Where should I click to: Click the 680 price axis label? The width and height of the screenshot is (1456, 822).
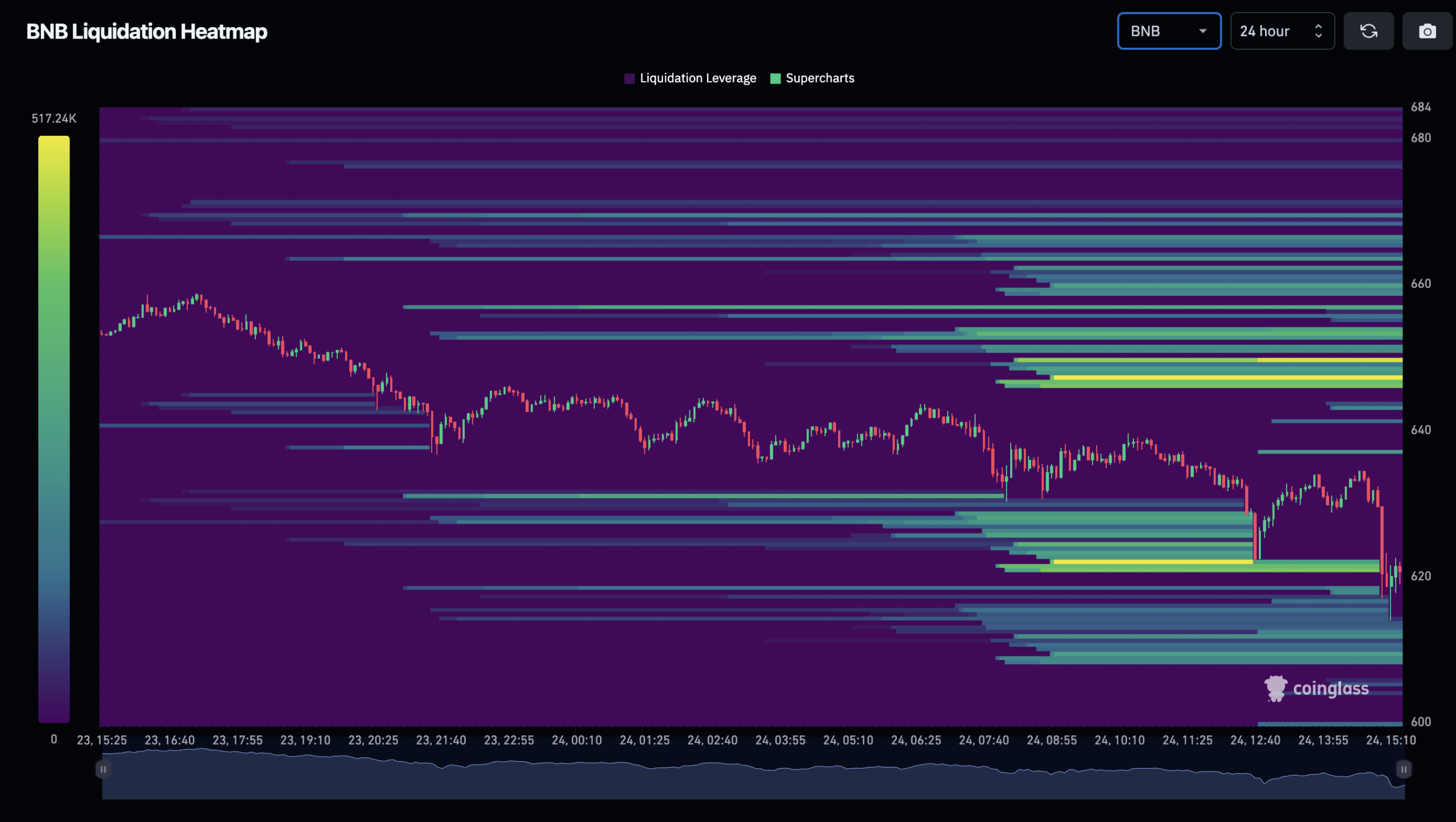click(x=1421, y=138)
